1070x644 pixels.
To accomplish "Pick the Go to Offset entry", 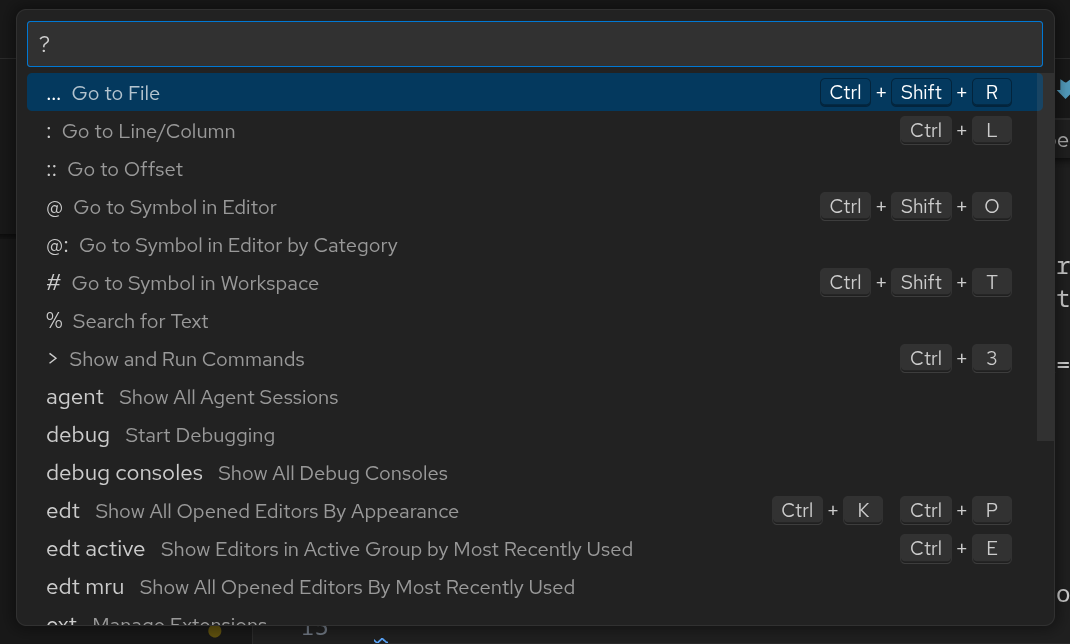I will click(124, 169).
